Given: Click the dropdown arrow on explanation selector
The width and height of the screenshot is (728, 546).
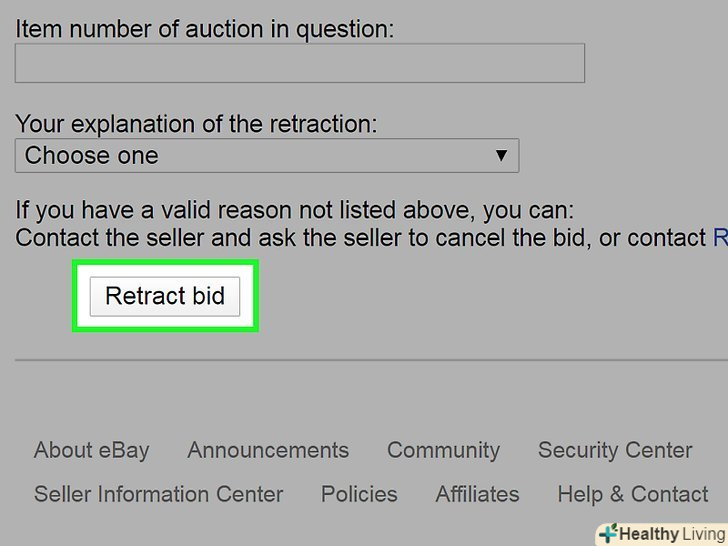Looking at the screenshot, I should pos(502,156).
